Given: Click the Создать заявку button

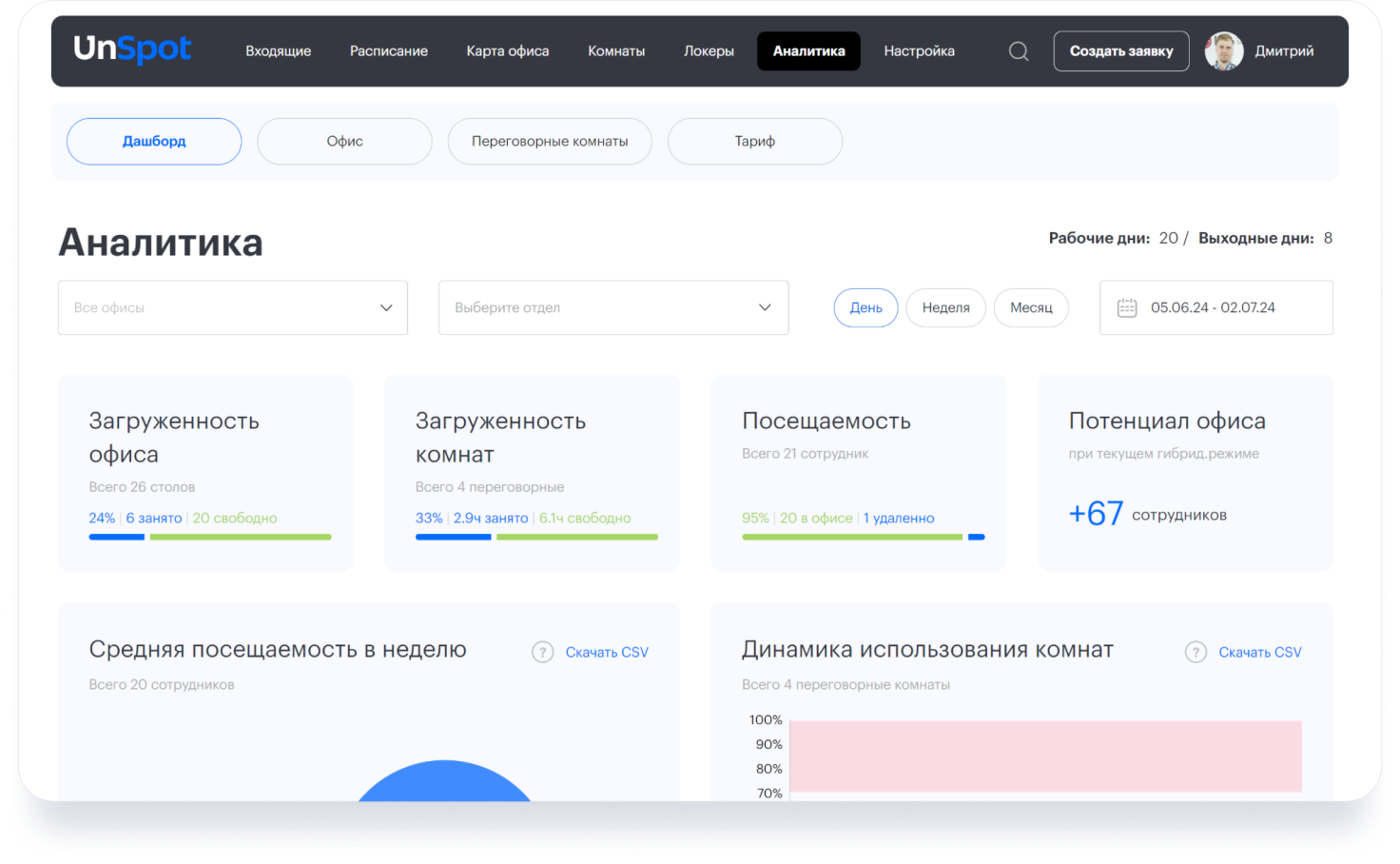Looking at the screenshot, I should [1121, 51].
